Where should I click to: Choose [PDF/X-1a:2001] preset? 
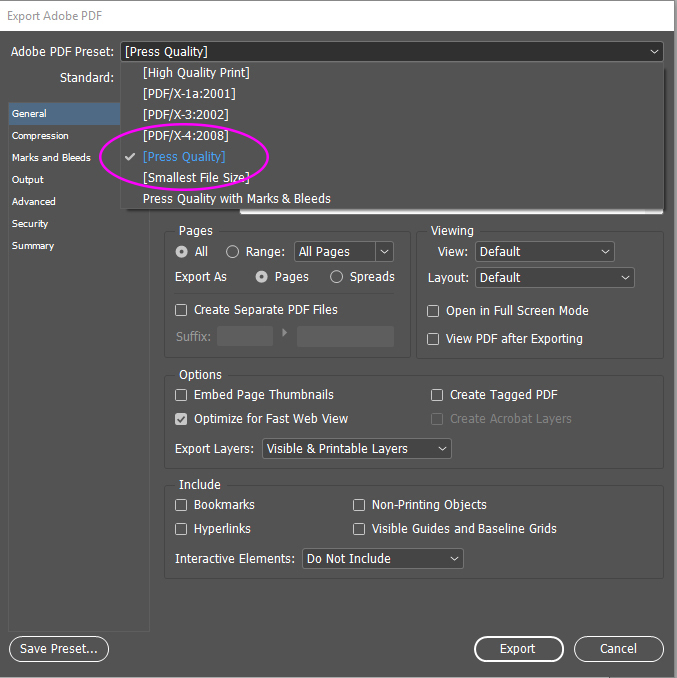pyautogui.click(x=392, y=94)
